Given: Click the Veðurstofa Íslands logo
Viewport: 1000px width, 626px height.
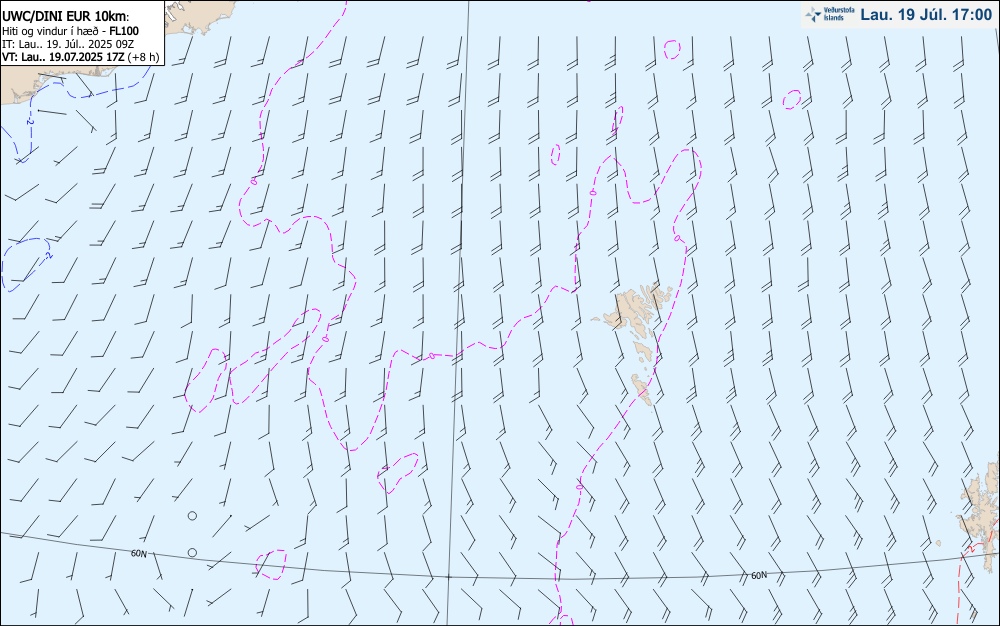Looking at the screenshot, I should (x=830, y=14).
